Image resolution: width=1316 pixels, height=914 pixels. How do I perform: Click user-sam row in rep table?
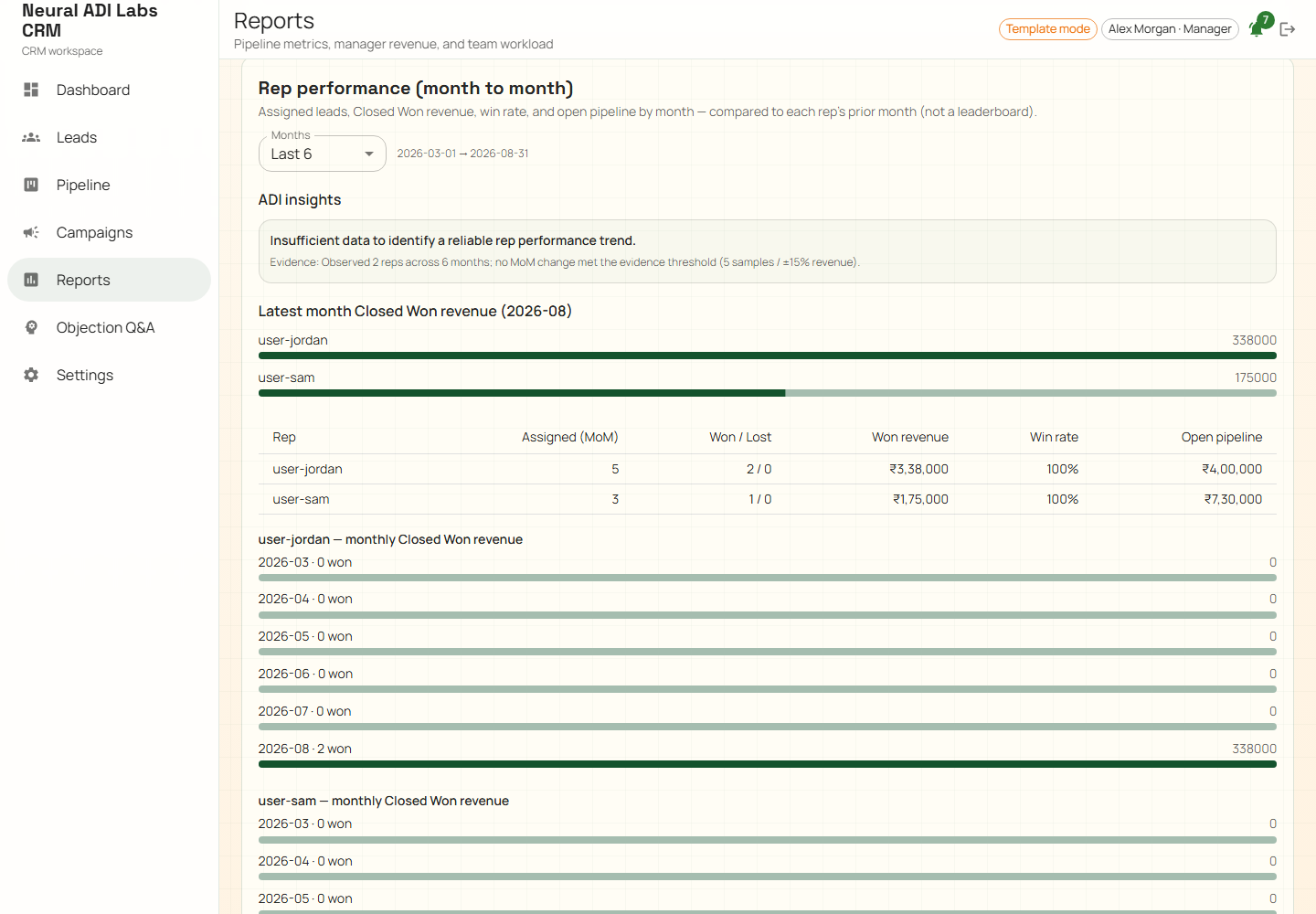768,499
